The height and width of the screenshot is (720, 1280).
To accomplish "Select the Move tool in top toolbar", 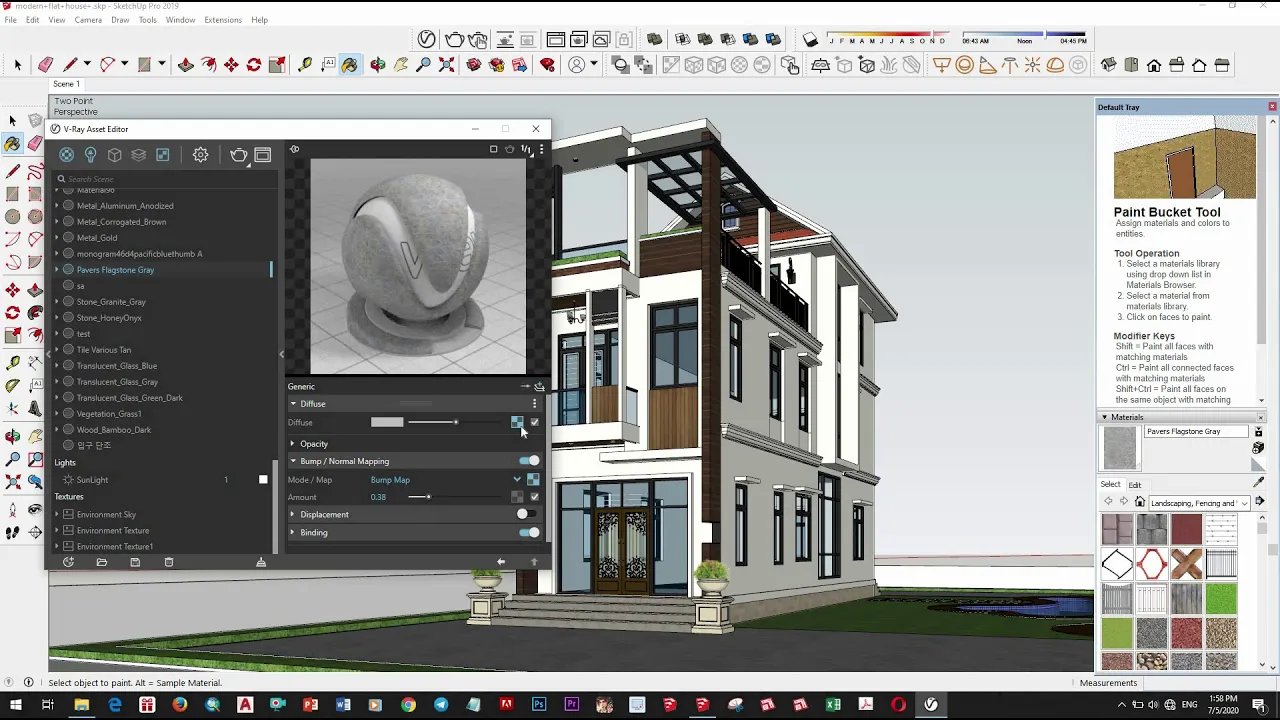I will tap(231, 65).
